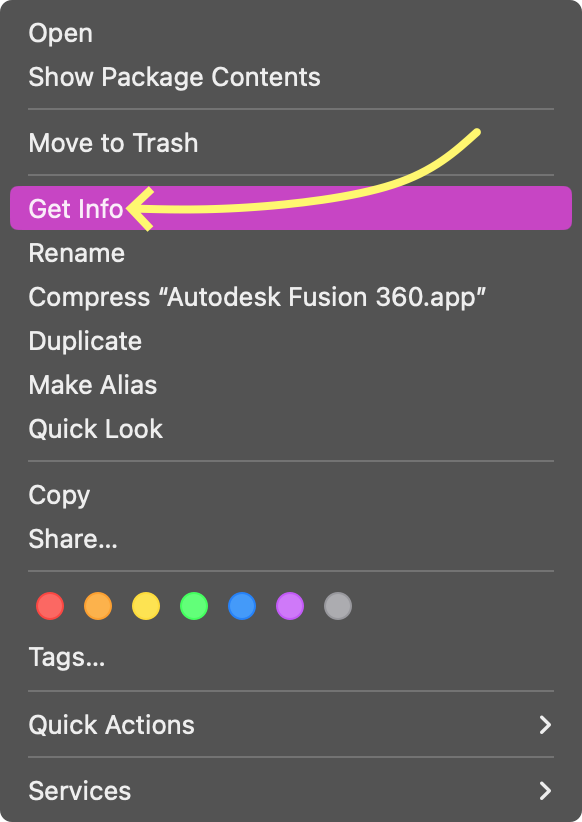Open the Tags… dialog
The height and width of the screenshot is (822, 582).
click(67, 657)
